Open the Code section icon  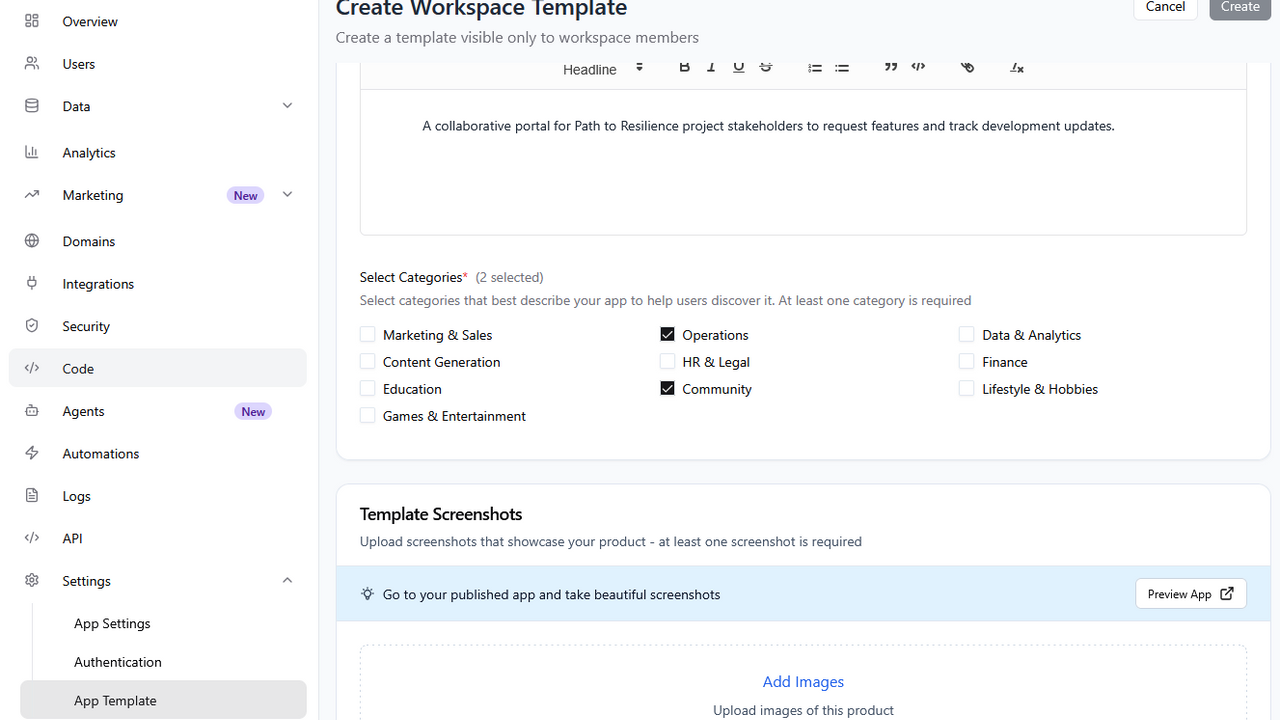click(x=32, y=368)
